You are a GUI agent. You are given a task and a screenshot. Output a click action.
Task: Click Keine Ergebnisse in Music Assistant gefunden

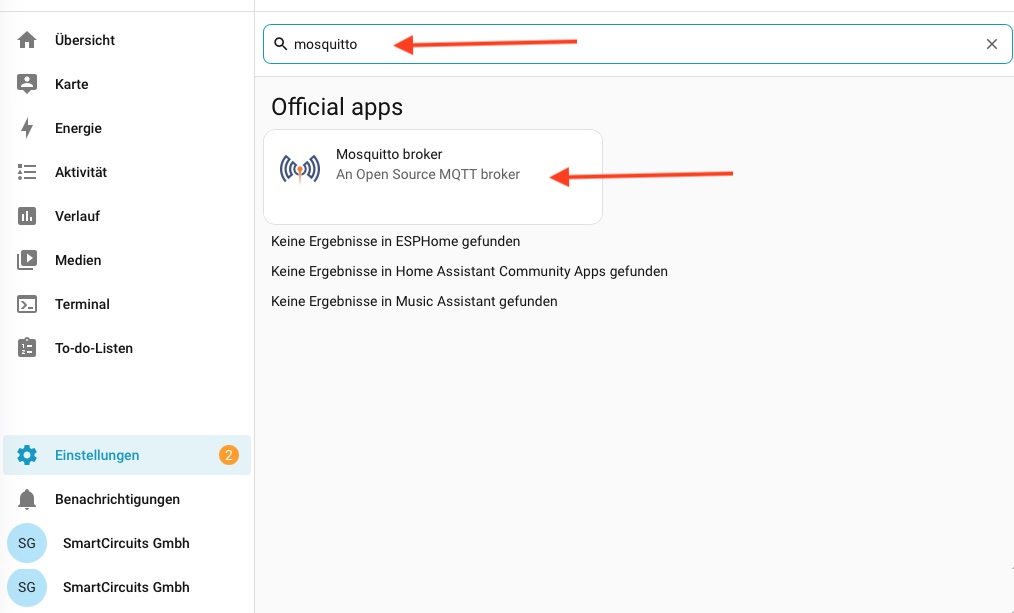coord(414,301)
